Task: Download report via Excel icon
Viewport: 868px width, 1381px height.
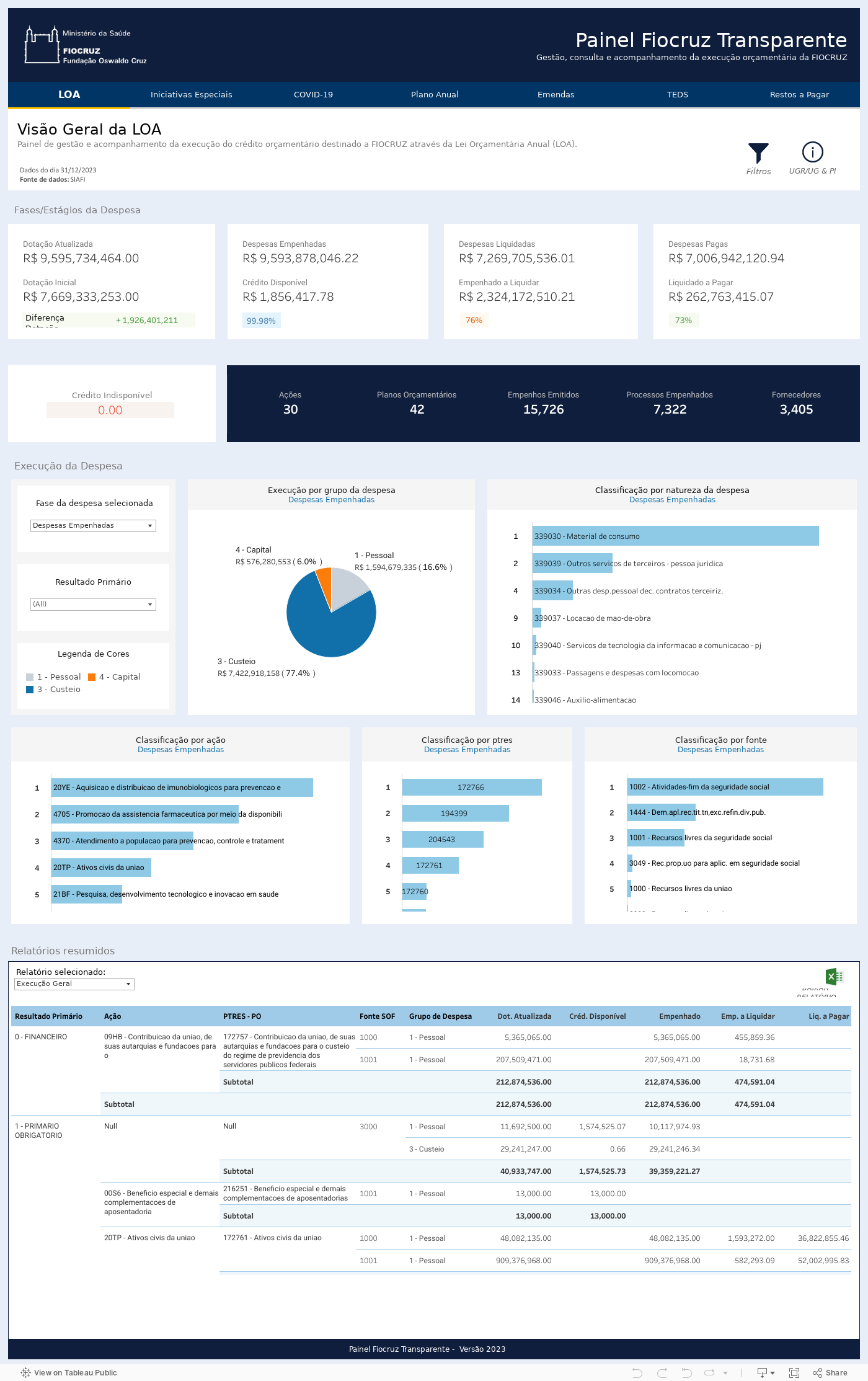Action: [835, 977]
